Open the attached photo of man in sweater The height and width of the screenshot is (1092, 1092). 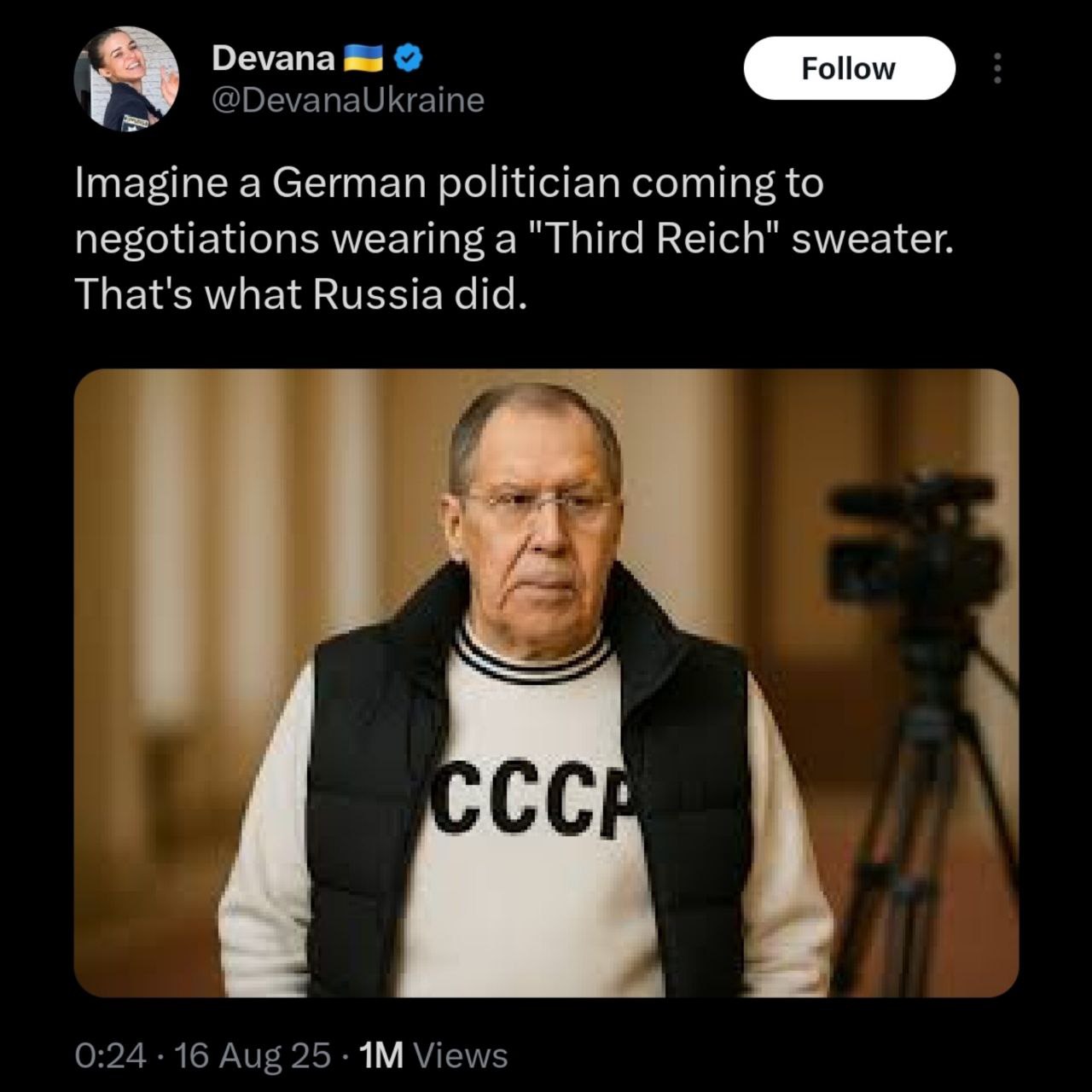tap(546, 682)
